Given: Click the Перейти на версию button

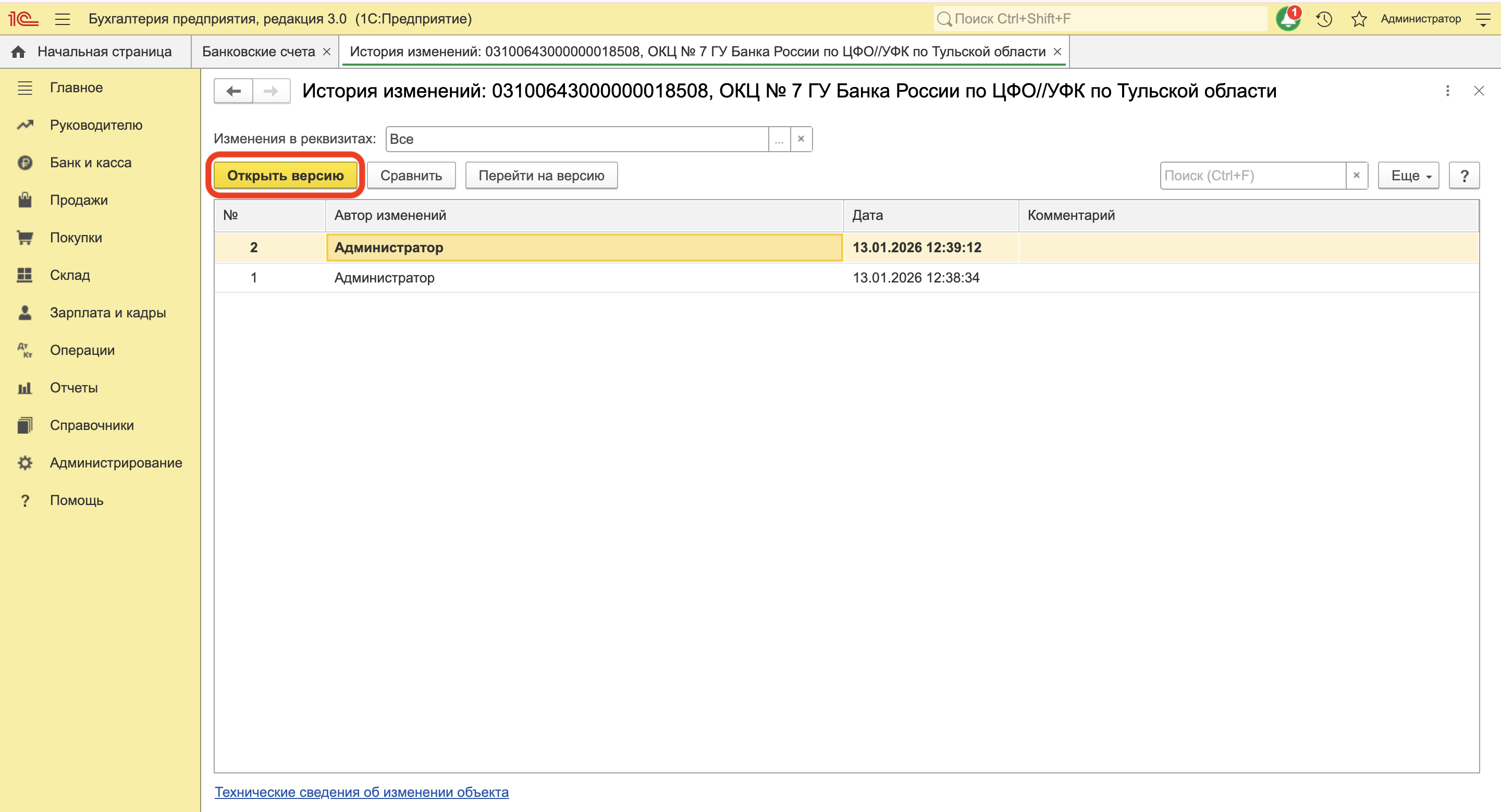Looking at the screenshot, I should point(541,175).
